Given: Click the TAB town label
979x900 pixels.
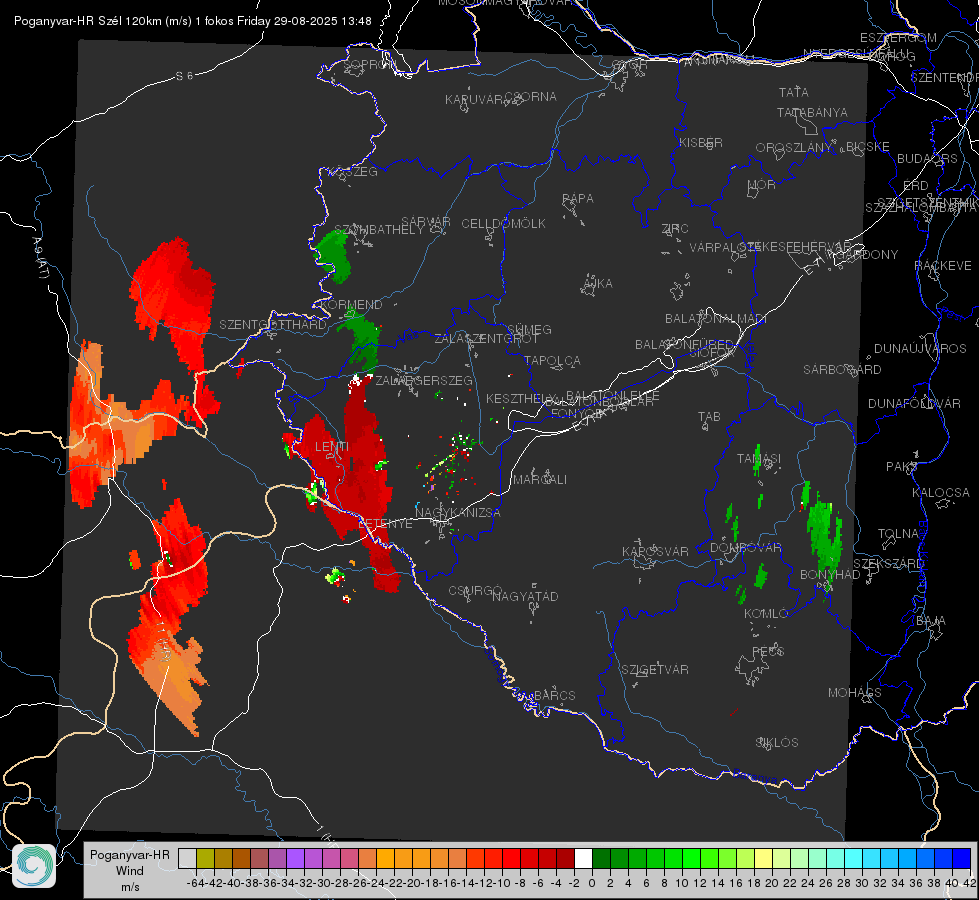Looking at the screenshot, I should (x=709, y=417).
